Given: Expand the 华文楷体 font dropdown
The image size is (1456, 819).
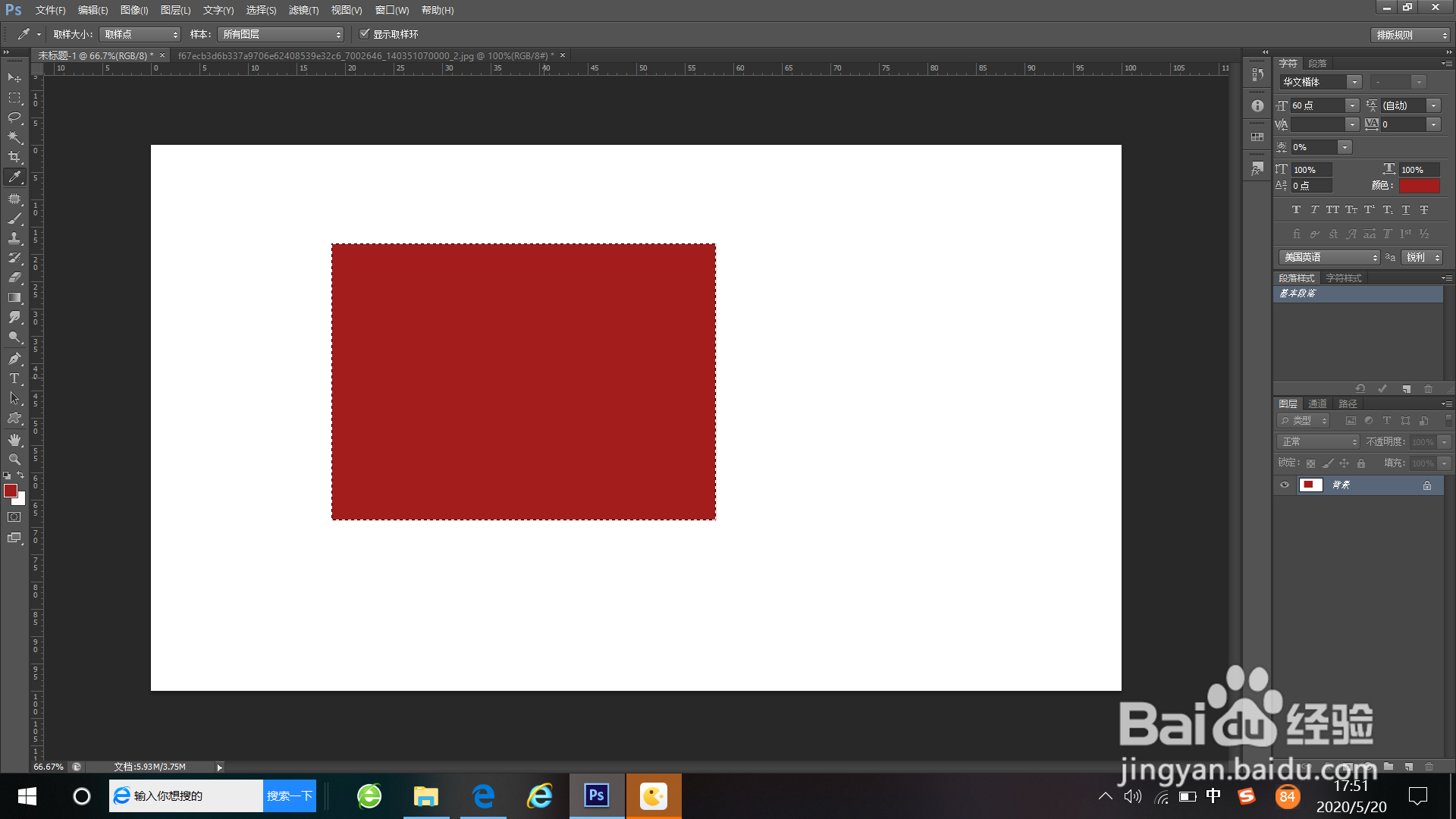Looking at the screenshot, I should pyautogui.click(x=1354, y=82).
